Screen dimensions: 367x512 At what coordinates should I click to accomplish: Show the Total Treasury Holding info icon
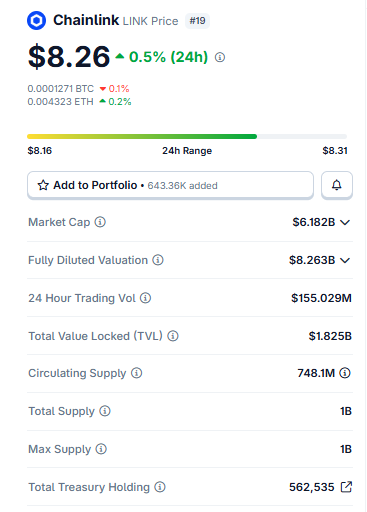coord(160,487)
